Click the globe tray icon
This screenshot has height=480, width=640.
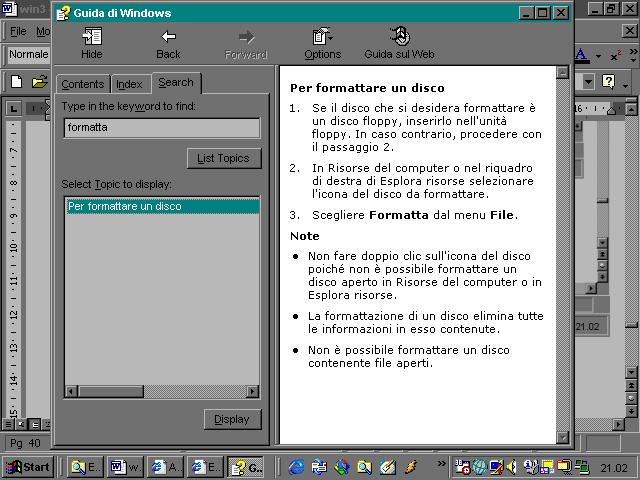(480, 467)
